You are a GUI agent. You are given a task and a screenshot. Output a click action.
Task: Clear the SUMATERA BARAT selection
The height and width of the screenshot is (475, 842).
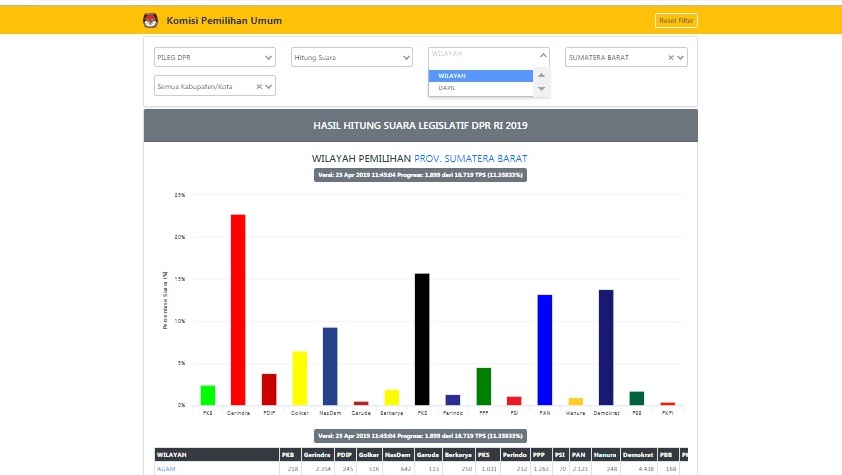pos(671,58)
